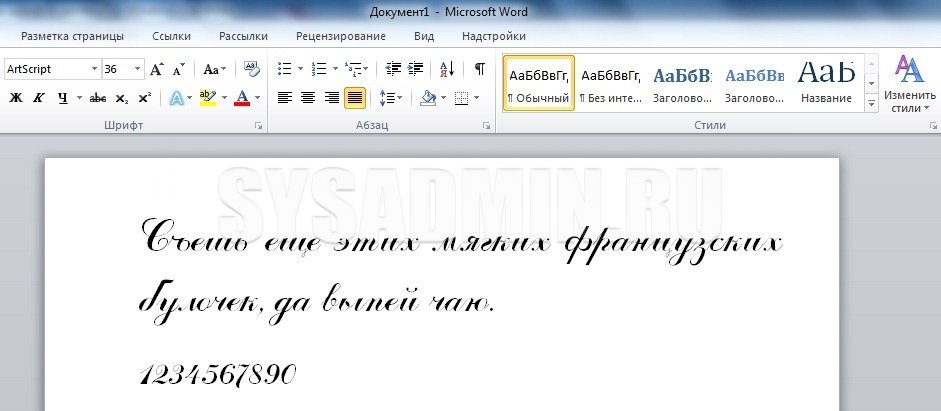Image resolution: width=941 pixels, height=411 pixels.
Task: Apply text highlight color marker
Action: [208, 98]
